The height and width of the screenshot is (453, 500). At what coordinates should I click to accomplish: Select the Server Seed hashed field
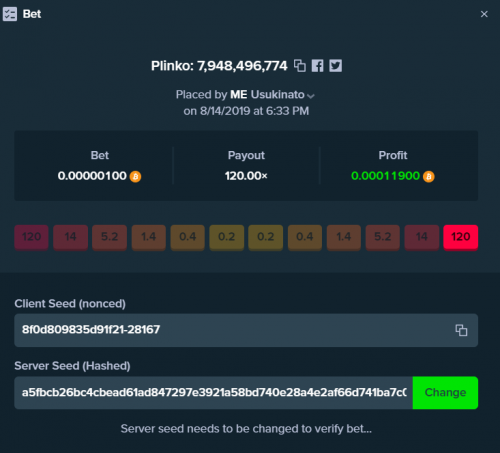point(213,393)
